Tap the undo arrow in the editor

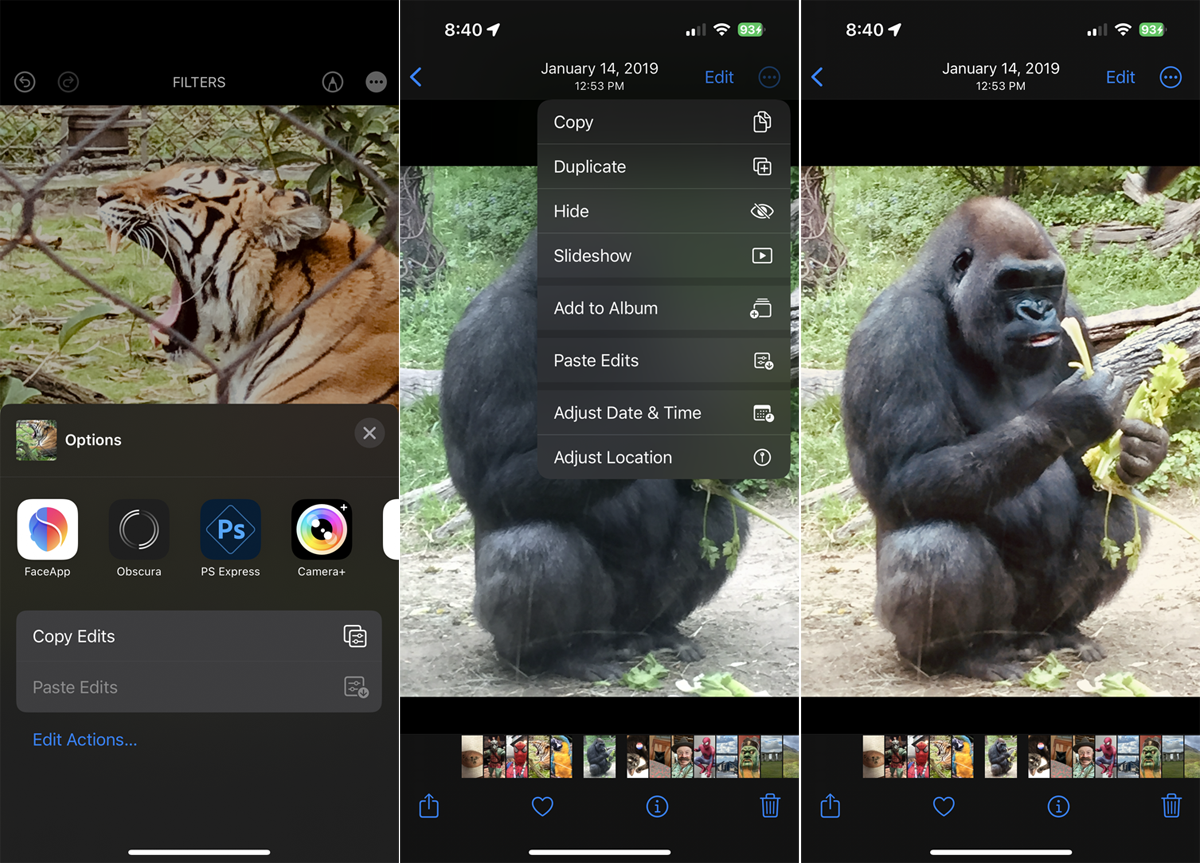24,82
